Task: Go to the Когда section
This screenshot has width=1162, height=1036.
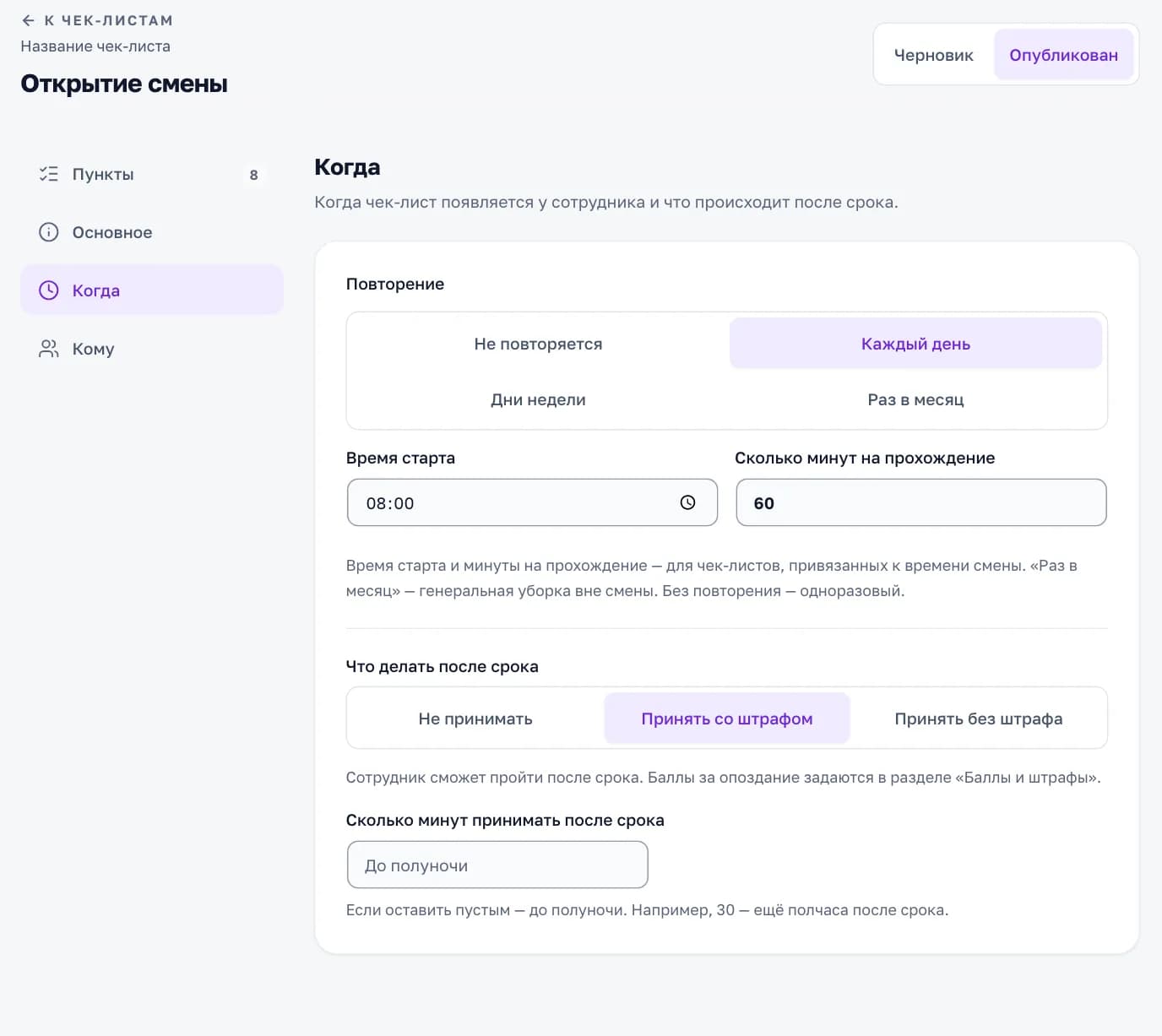Action: pos(152,290)
